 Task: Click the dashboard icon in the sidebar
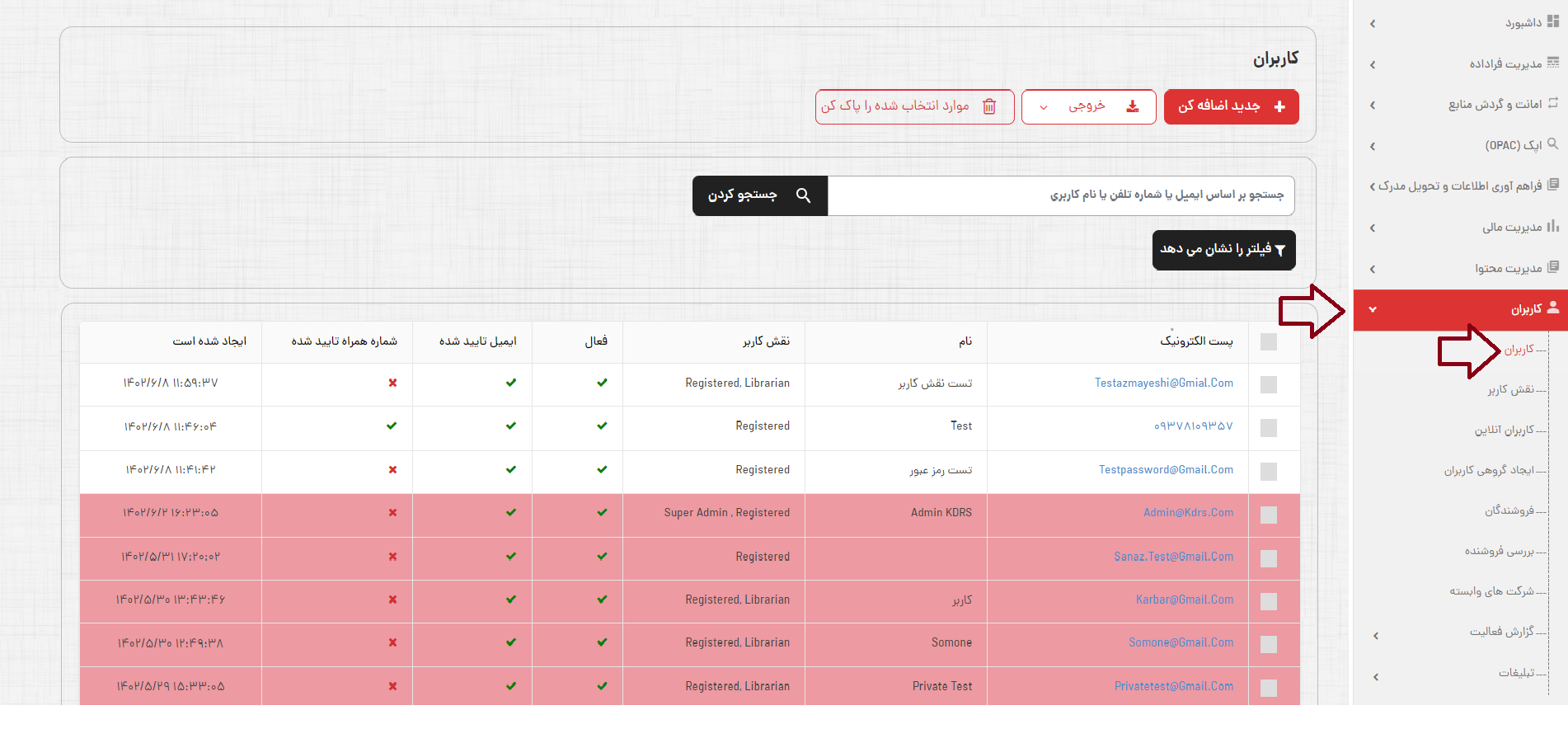tap(1553, 22)
